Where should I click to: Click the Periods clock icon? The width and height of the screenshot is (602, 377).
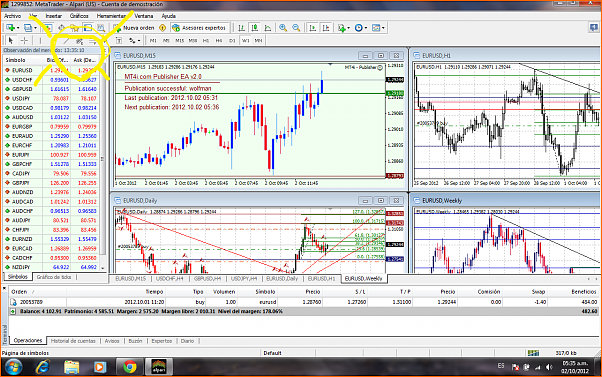[359, 28]
